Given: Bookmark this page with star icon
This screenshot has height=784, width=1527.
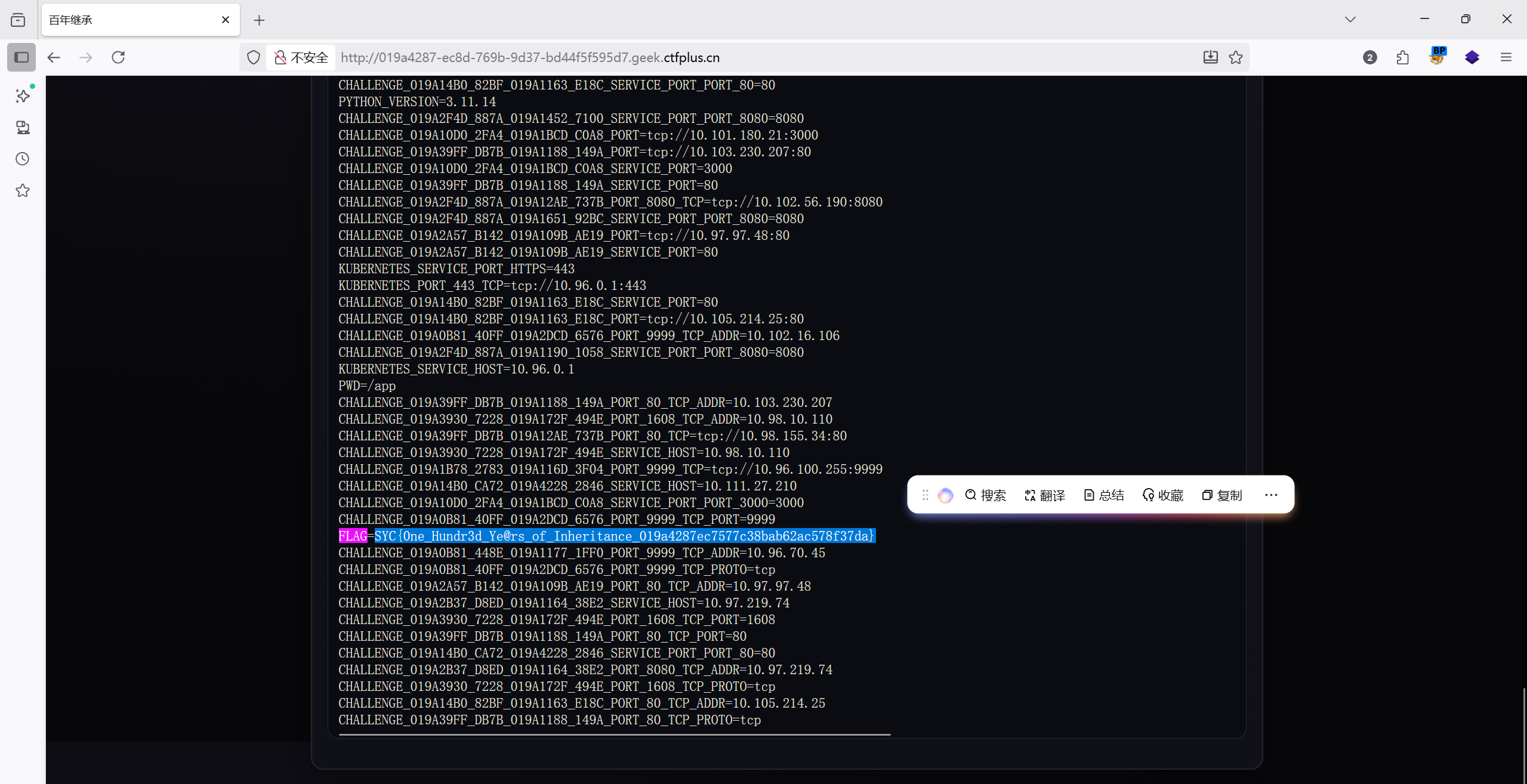Looking at the screenshot, I should [x=1236, y=57].
